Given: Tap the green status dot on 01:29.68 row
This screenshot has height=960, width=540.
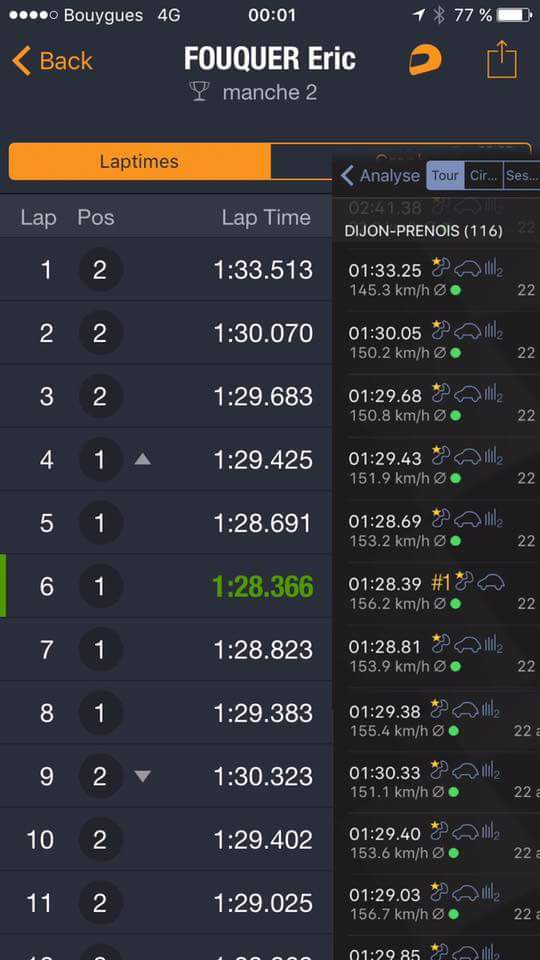Looking at the screenshot, I should [456, 415].
